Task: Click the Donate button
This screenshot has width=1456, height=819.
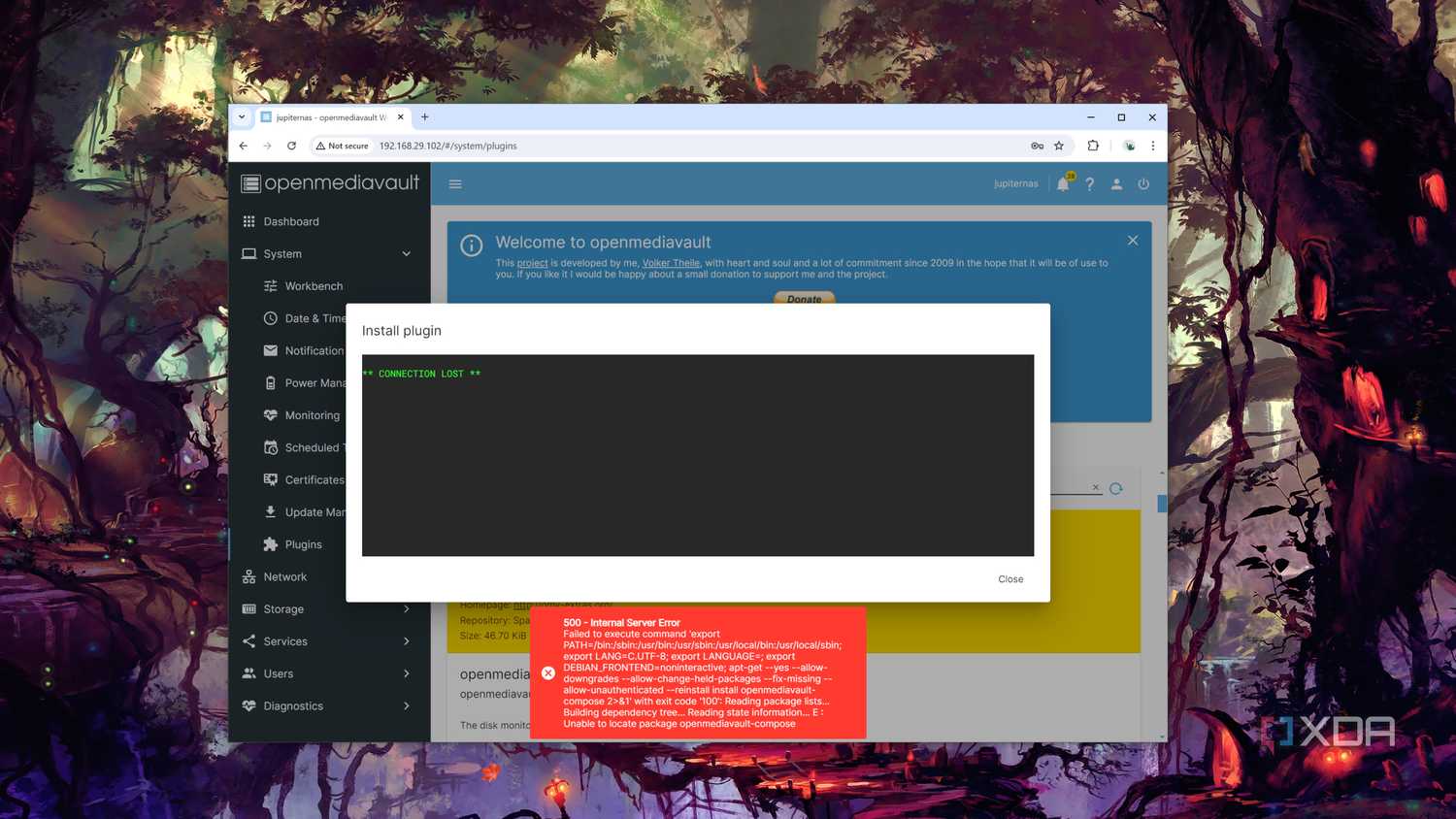Action: (804, 299)
